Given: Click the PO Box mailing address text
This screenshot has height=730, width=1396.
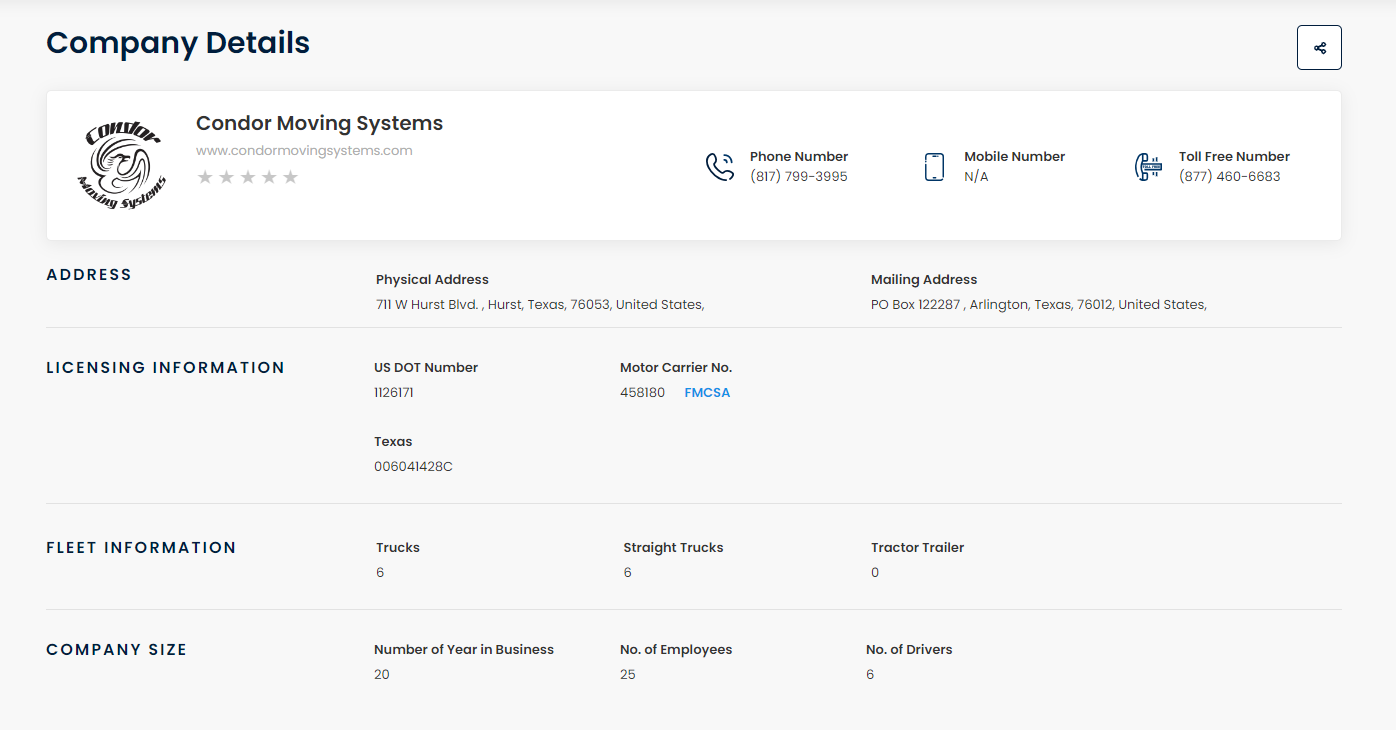Looking at the screenshot, I should 1038,305.
